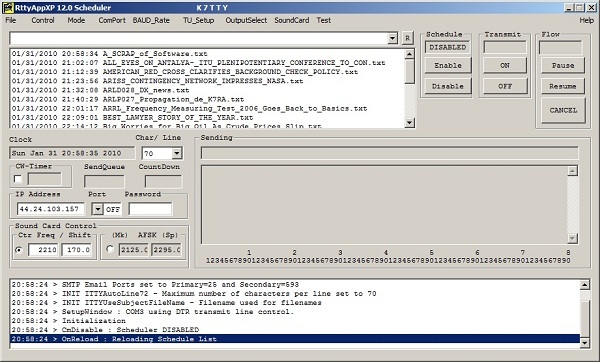Expand the Char/Line dropdown showing 70
This screenshot has width=600, height=362.
coord(176,153)
